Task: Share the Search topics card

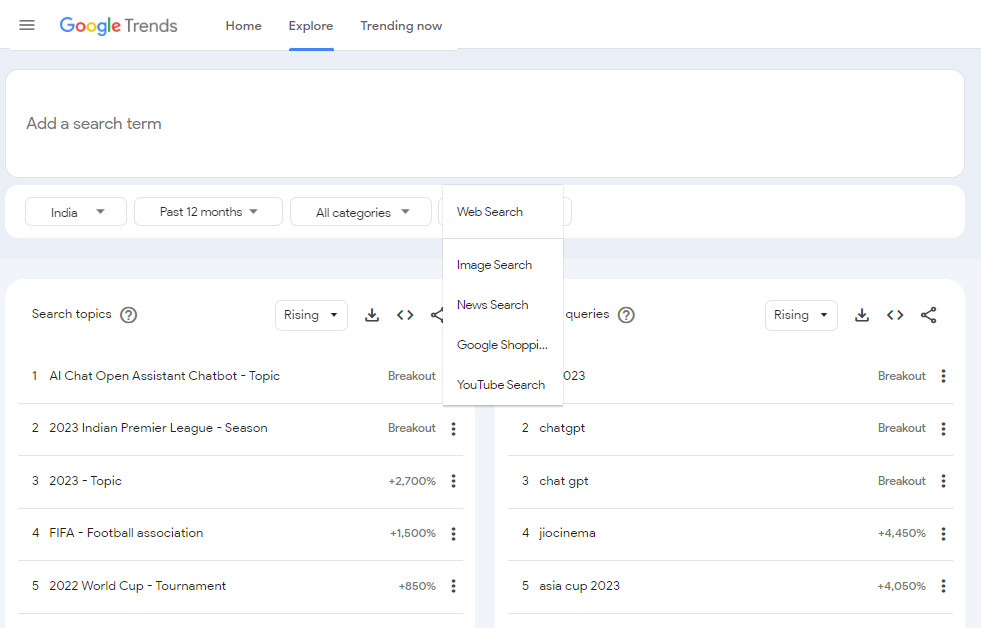Action: (x=437, y=315)
